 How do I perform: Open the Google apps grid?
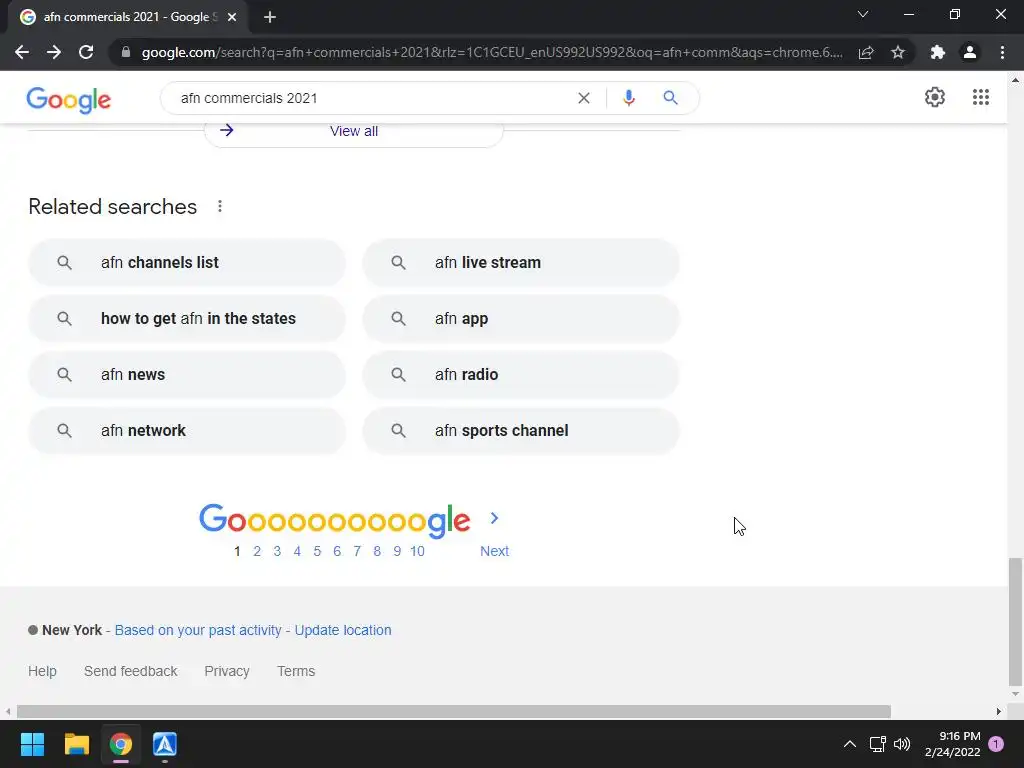[981, 97]
